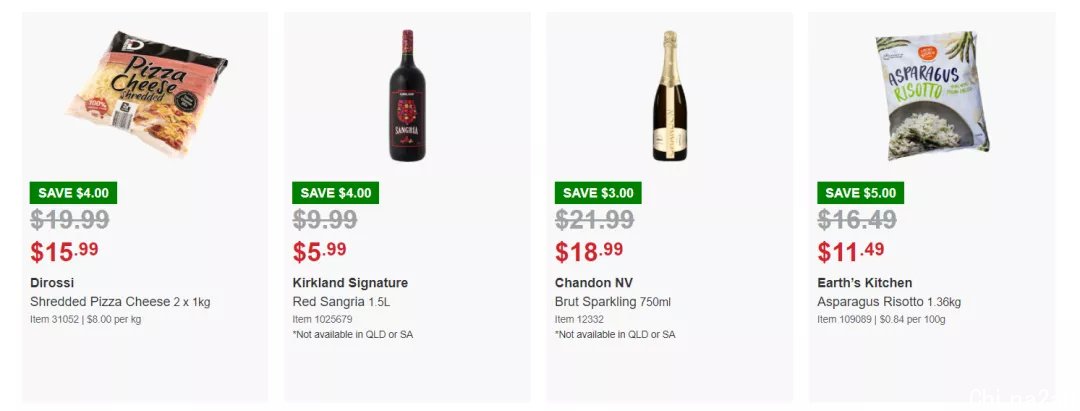1080x411 pixels.
Task: Click the SAVE $5.00 badge on Risotto
Action: pos(860,193)
